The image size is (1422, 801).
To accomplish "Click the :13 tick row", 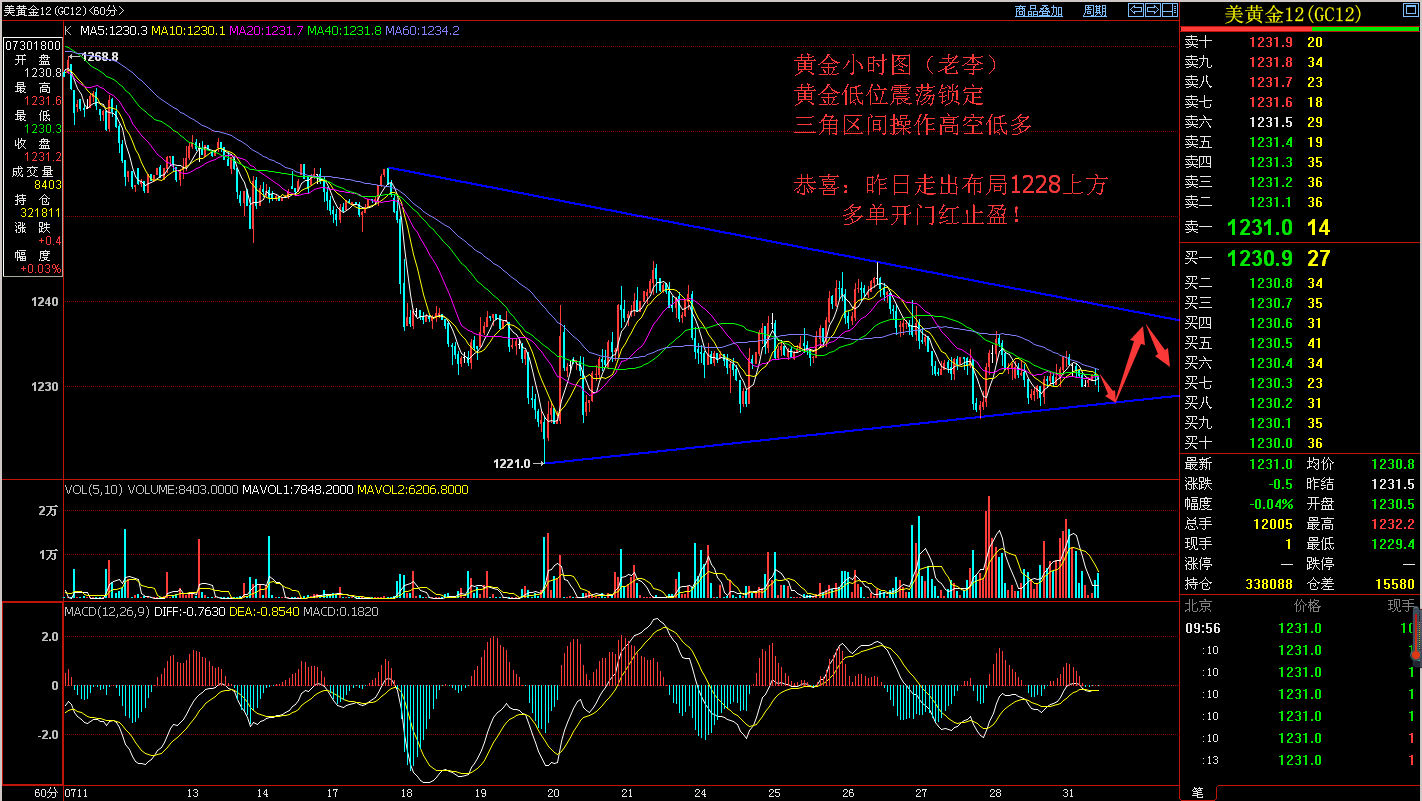I will pos(1300,760).
